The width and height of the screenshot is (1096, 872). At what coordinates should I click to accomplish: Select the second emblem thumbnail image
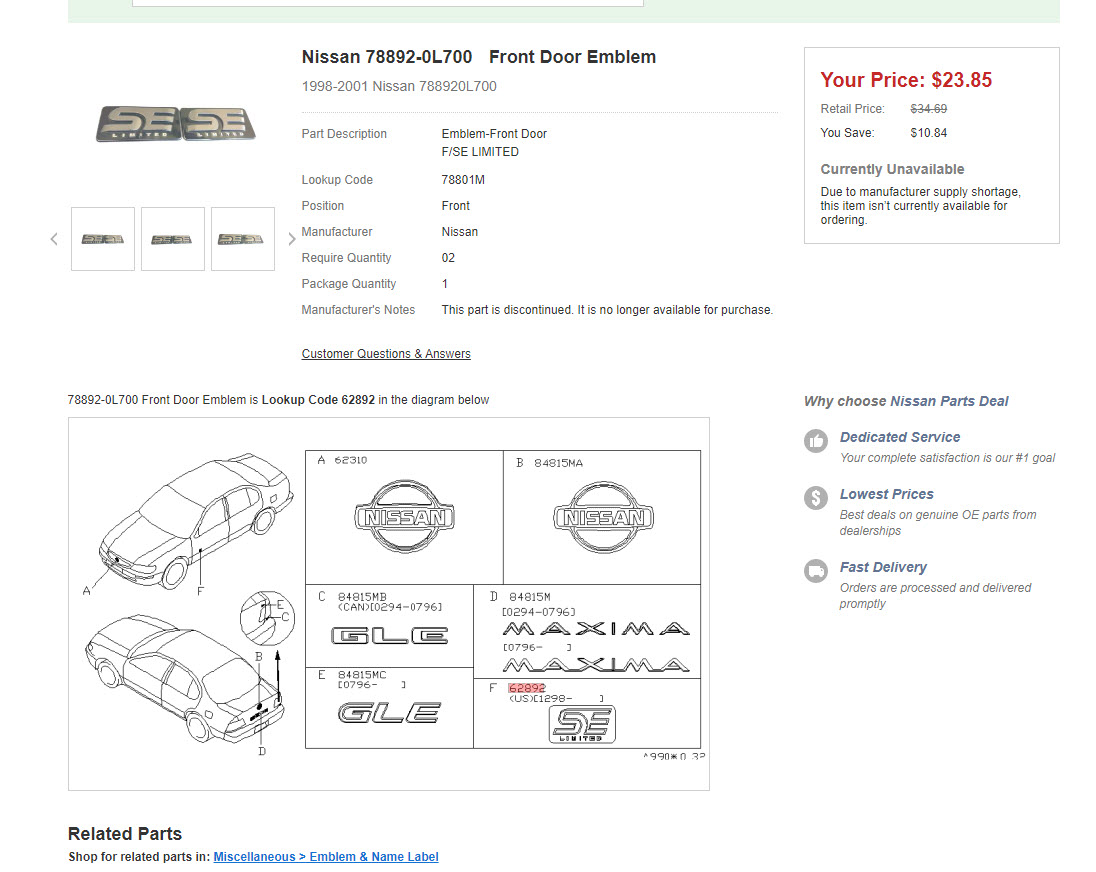coord(173,239)
